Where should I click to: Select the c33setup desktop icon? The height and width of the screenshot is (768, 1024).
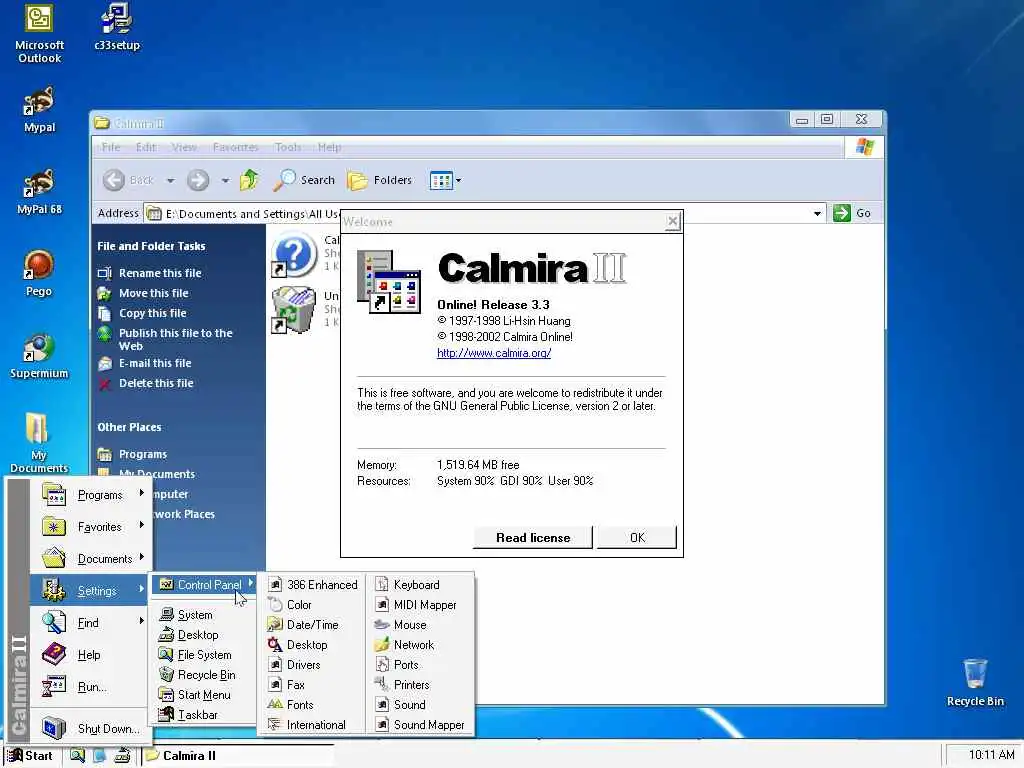(x=117, y=27)
